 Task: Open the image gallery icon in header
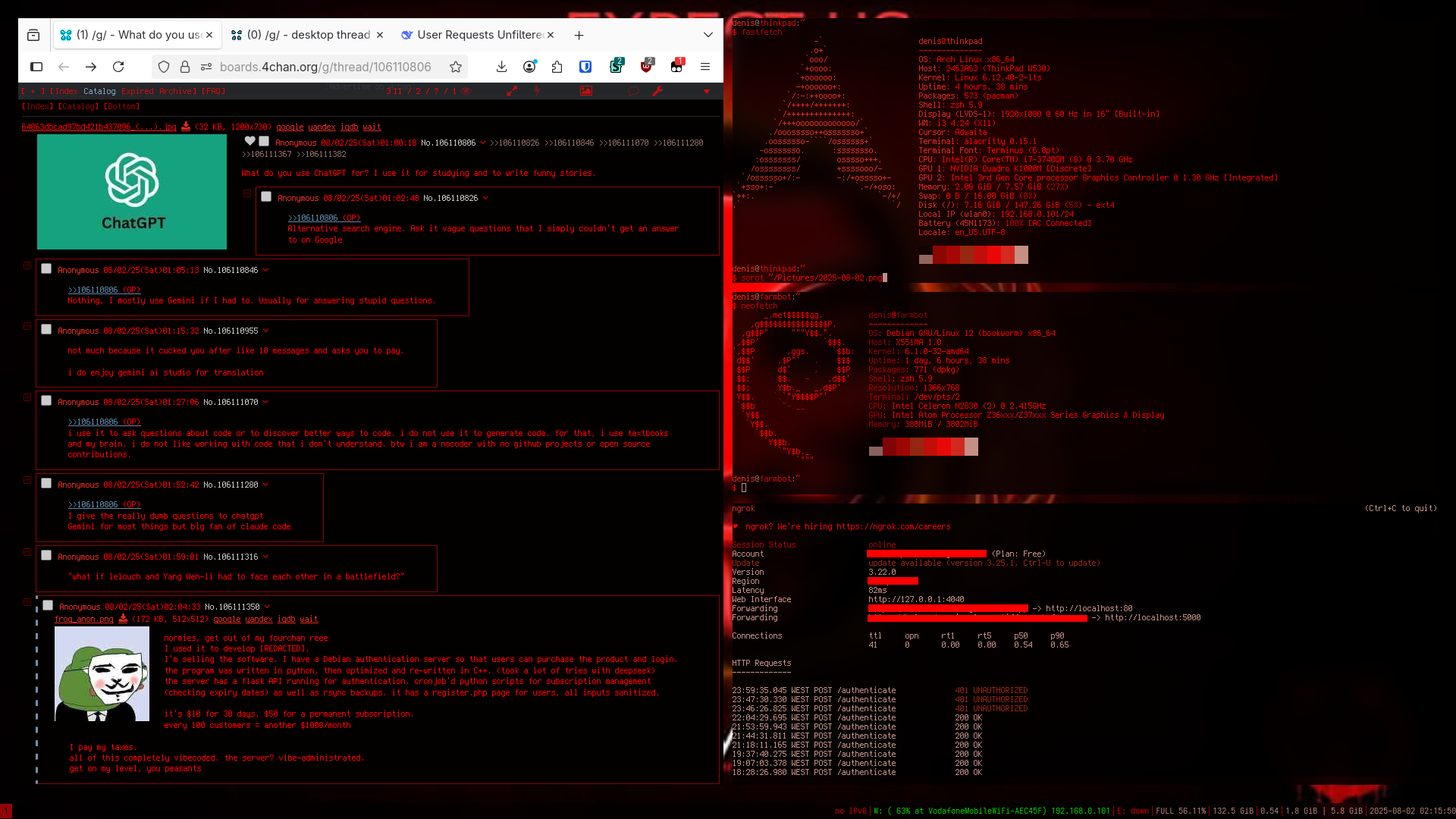tap(586, 91)
